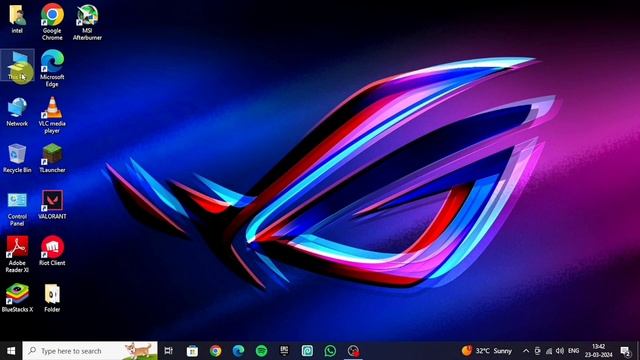Open the intel folder on desktop
Image resolution: width=640 pixels, height=360 pixels.
(17, 19)
